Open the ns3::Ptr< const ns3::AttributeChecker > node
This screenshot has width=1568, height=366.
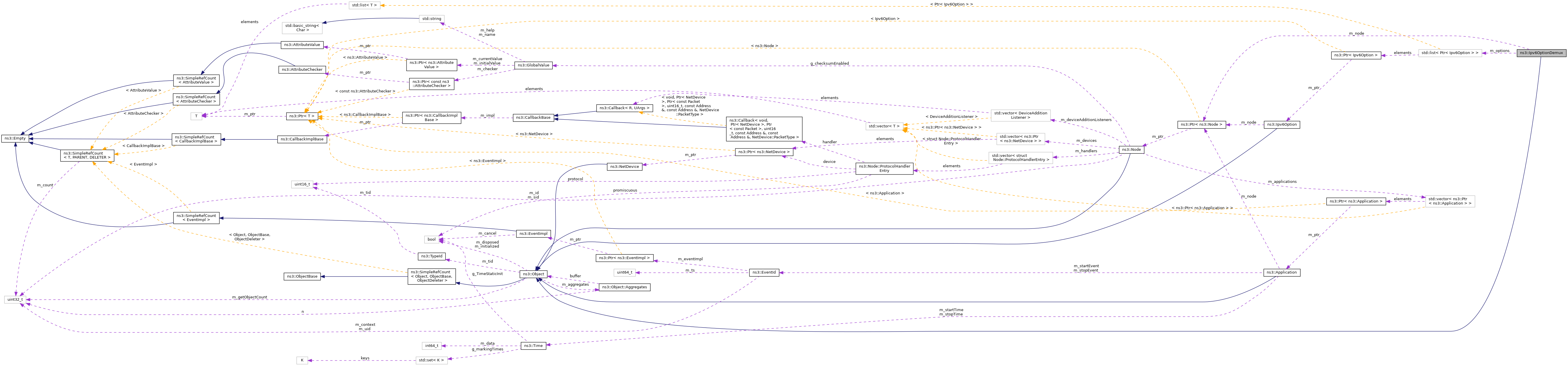coord(432,83)
